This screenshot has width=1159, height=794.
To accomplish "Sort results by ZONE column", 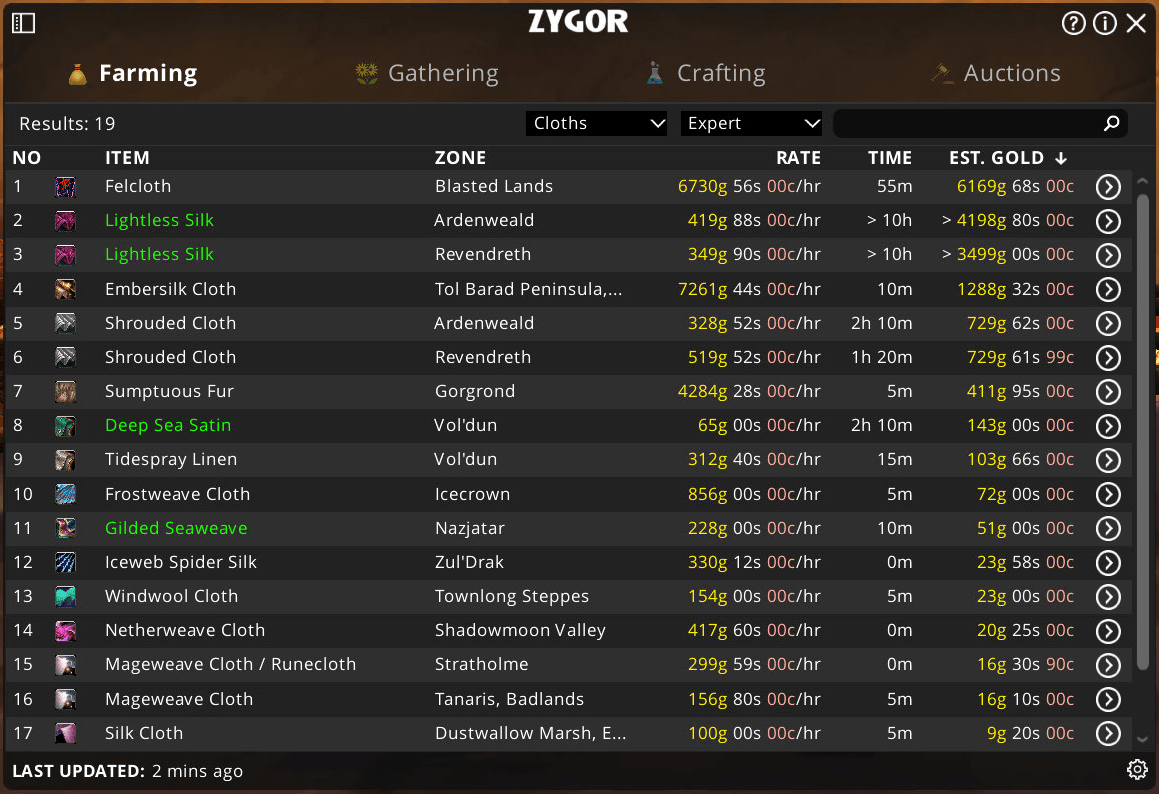I will click(x=460, y=157).
